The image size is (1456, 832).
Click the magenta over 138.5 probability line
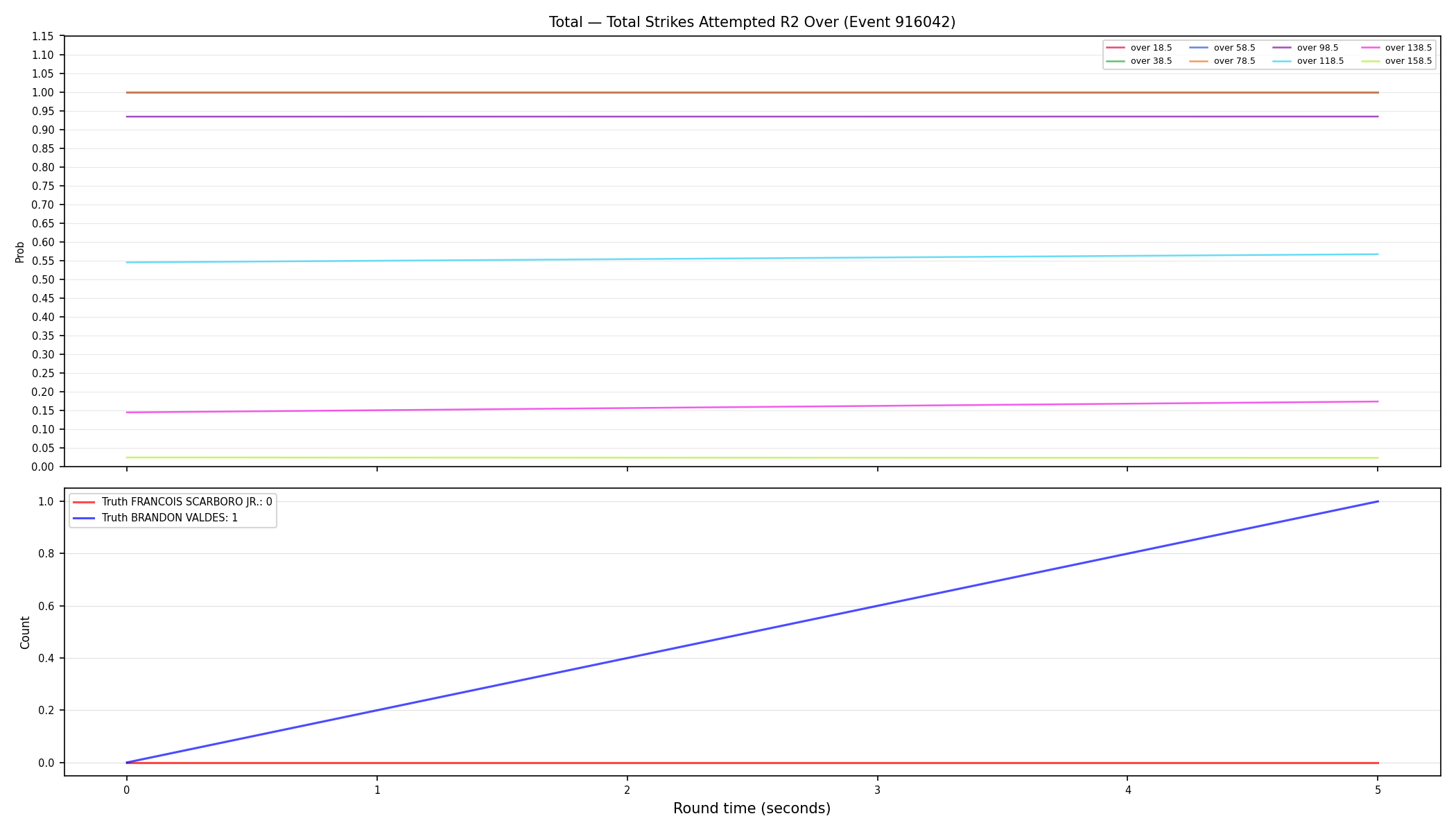point(752,407)
